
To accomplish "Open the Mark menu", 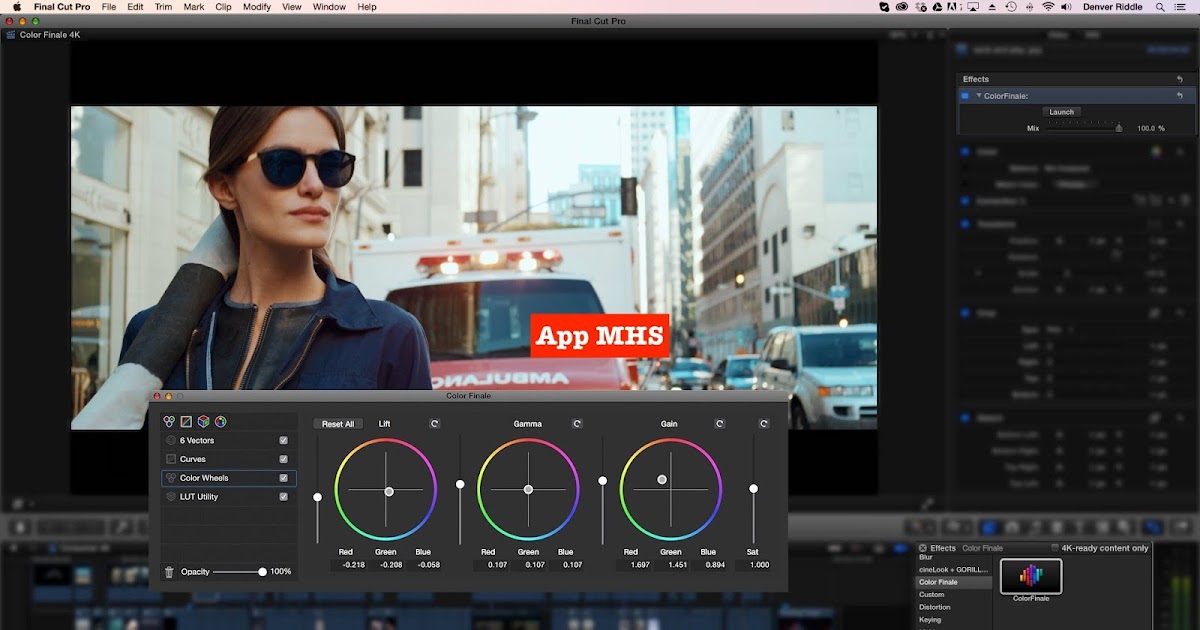I will 194,7.
